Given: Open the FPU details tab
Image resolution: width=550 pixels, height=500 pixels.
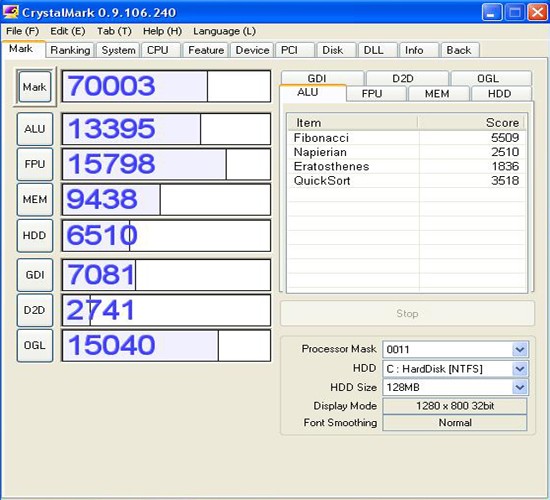Looking at the screenshot, I should 376,93.
